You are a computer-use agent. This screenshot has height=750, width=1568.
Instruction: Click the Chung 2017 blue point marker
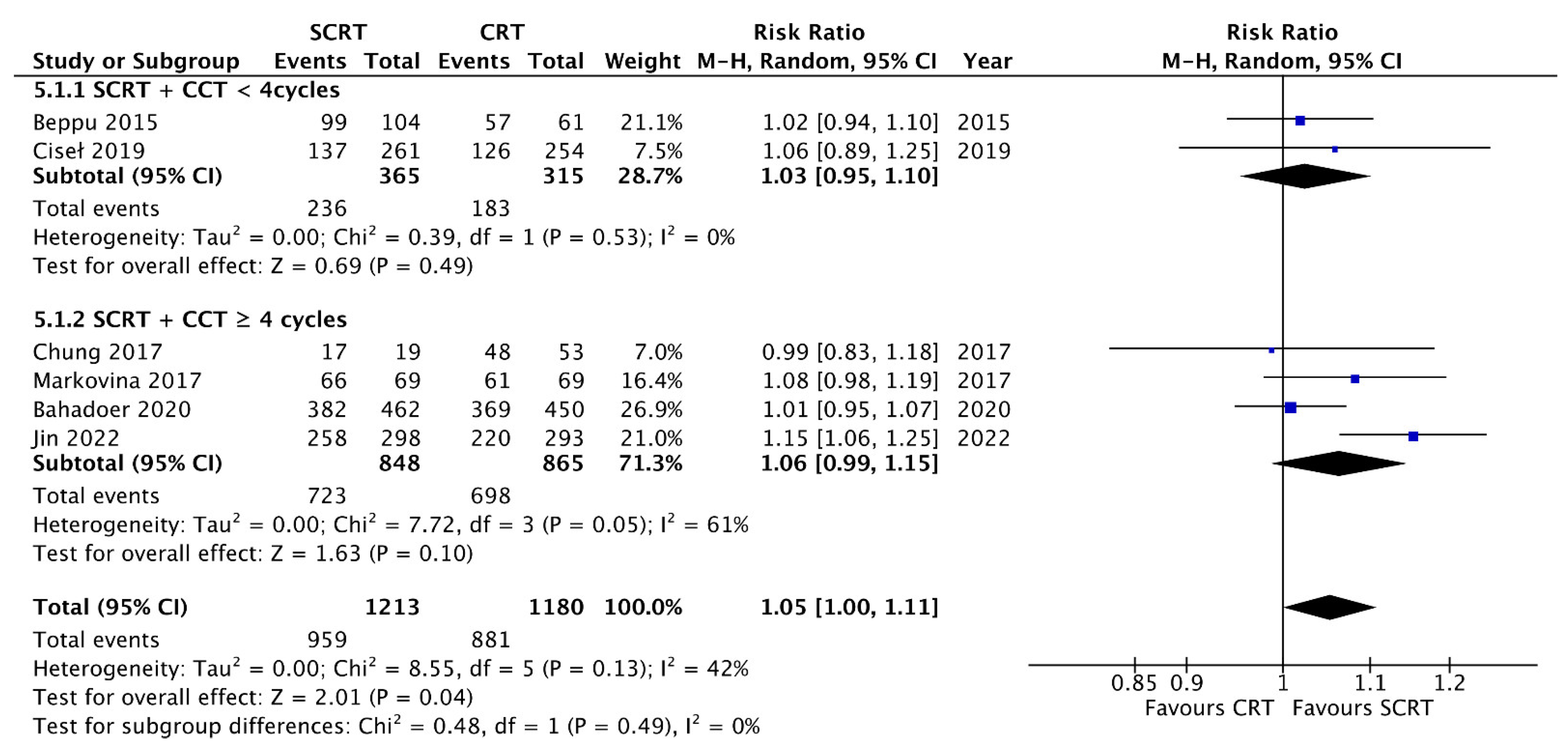tap(1271, 350)
